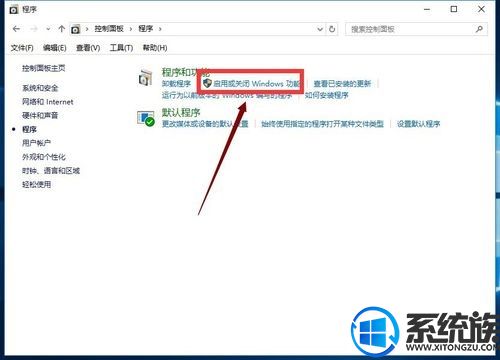Open 轻松使用 category
This screenshot has height=360, width=500.
(x=36, y=184)
